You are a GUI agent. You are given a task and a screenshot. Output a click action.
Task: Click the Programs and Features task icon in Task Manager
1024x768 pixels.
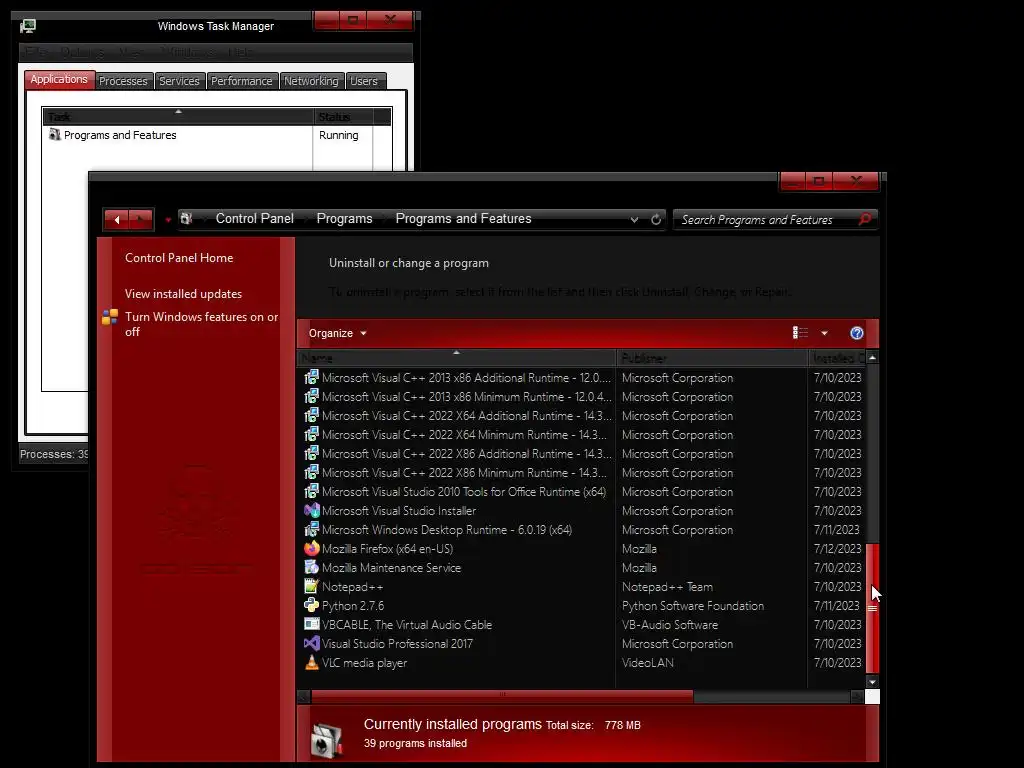pos(55,135)
